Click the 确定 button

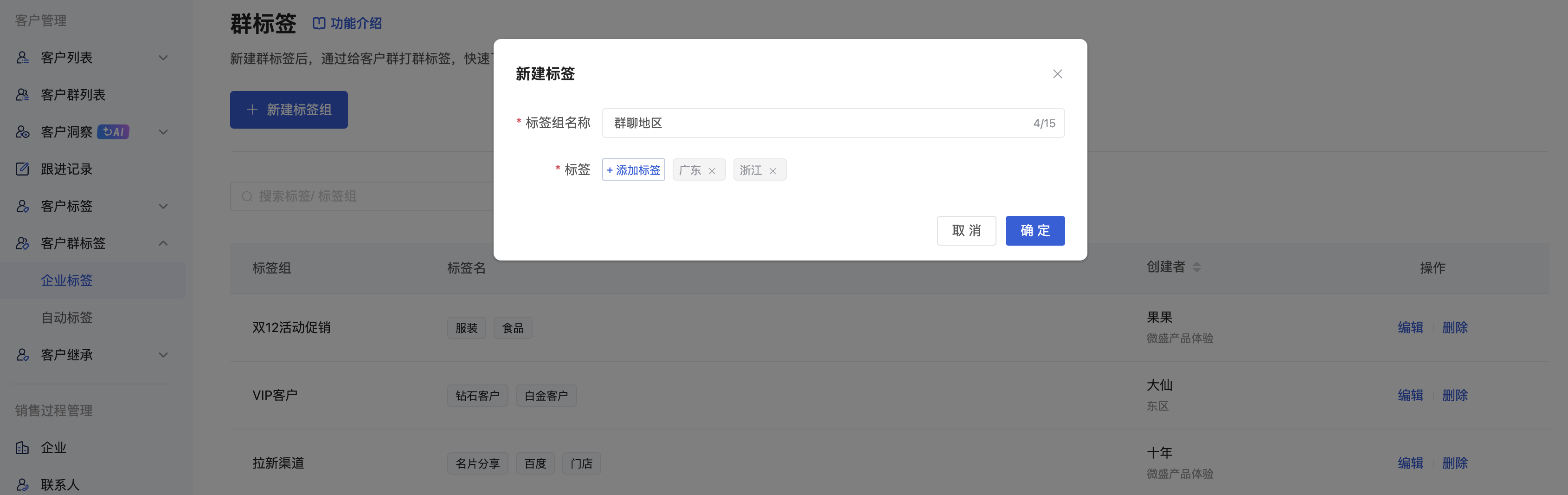point(1035,230)
